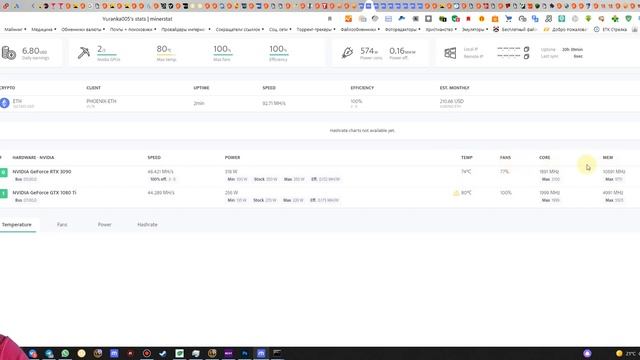Click the pickaxe mining icon
The height and width of the screenshot is (360, 640).
84,53
